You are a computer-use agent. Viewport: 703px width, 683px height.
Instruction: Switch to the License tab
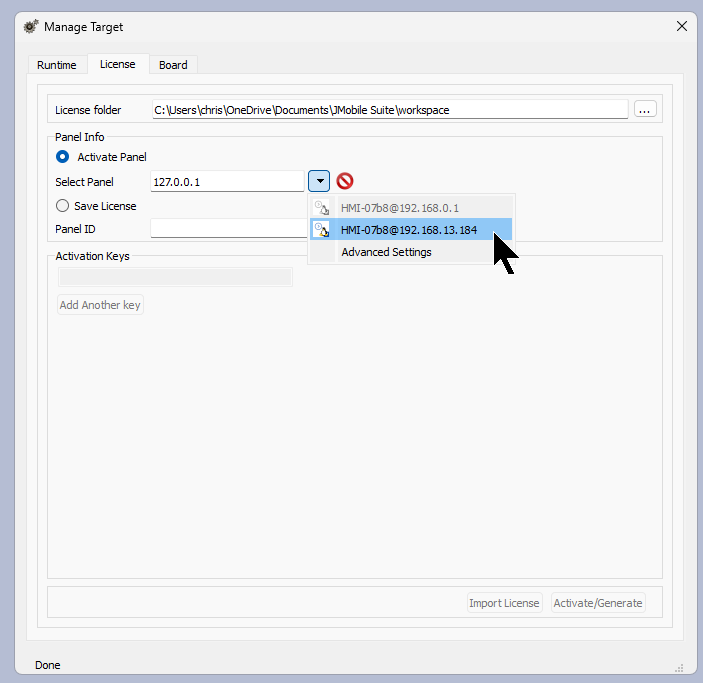tap(117, 64)
